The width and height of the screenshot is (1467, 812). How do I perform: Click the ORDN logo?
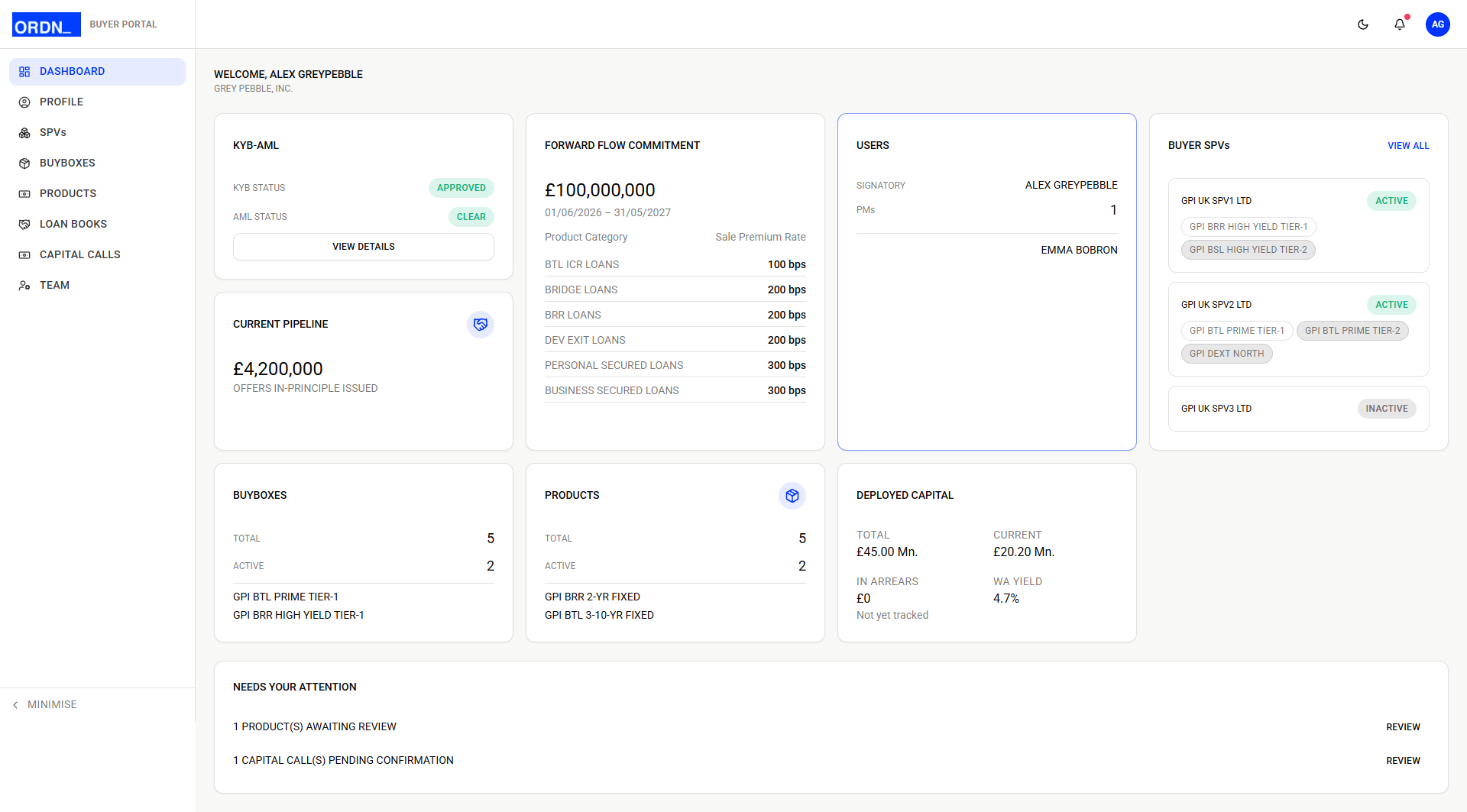click(x=47, y=24)
